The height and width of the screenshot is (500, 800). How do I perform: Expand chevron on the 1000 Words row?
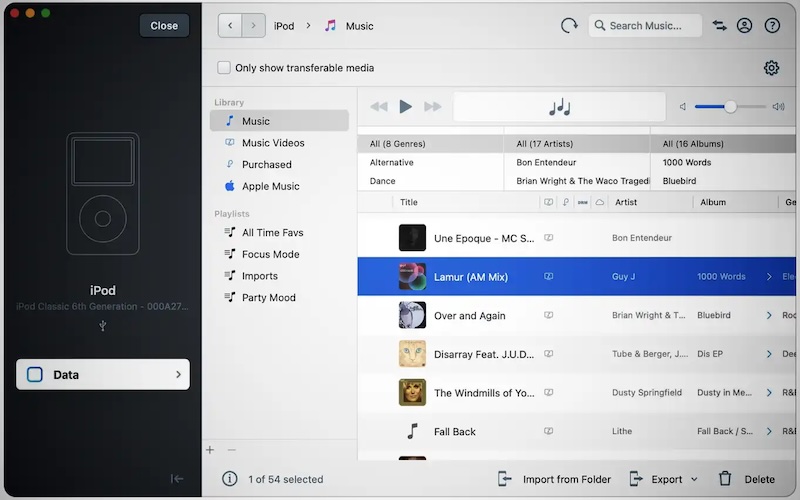point(769,277)
